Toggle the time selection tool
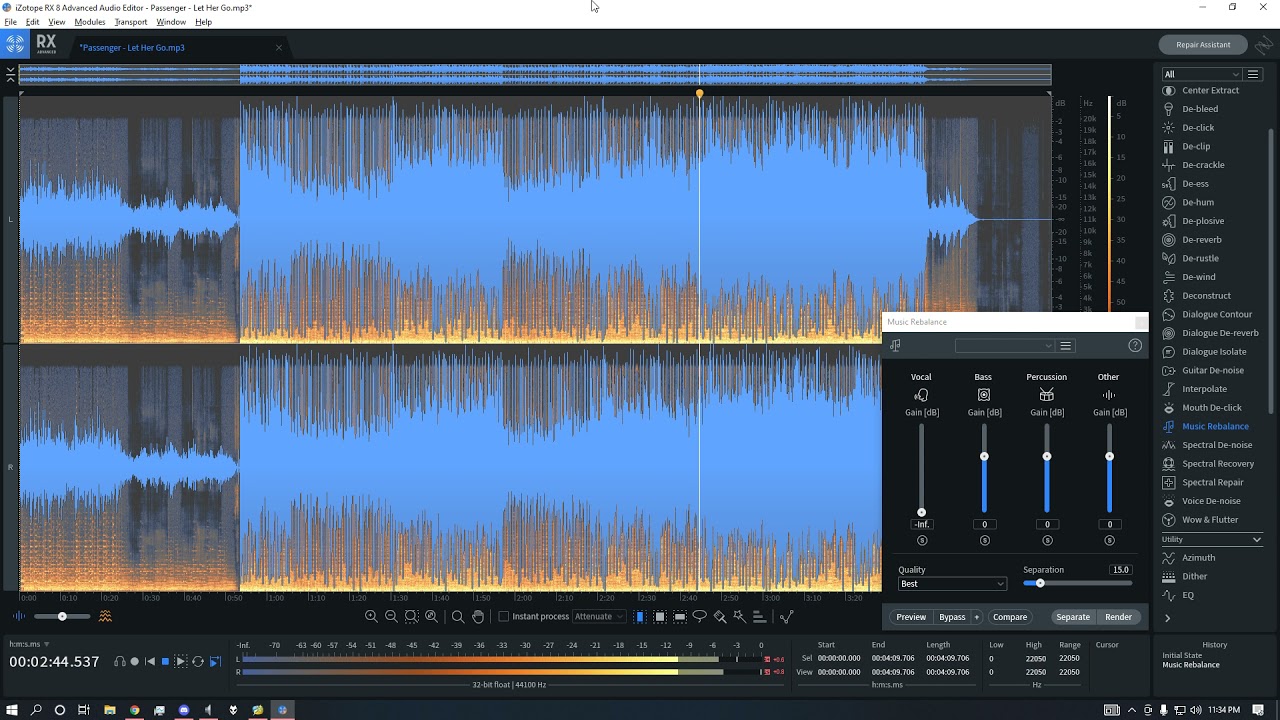The image size is (1280, 720). [640, 617]
